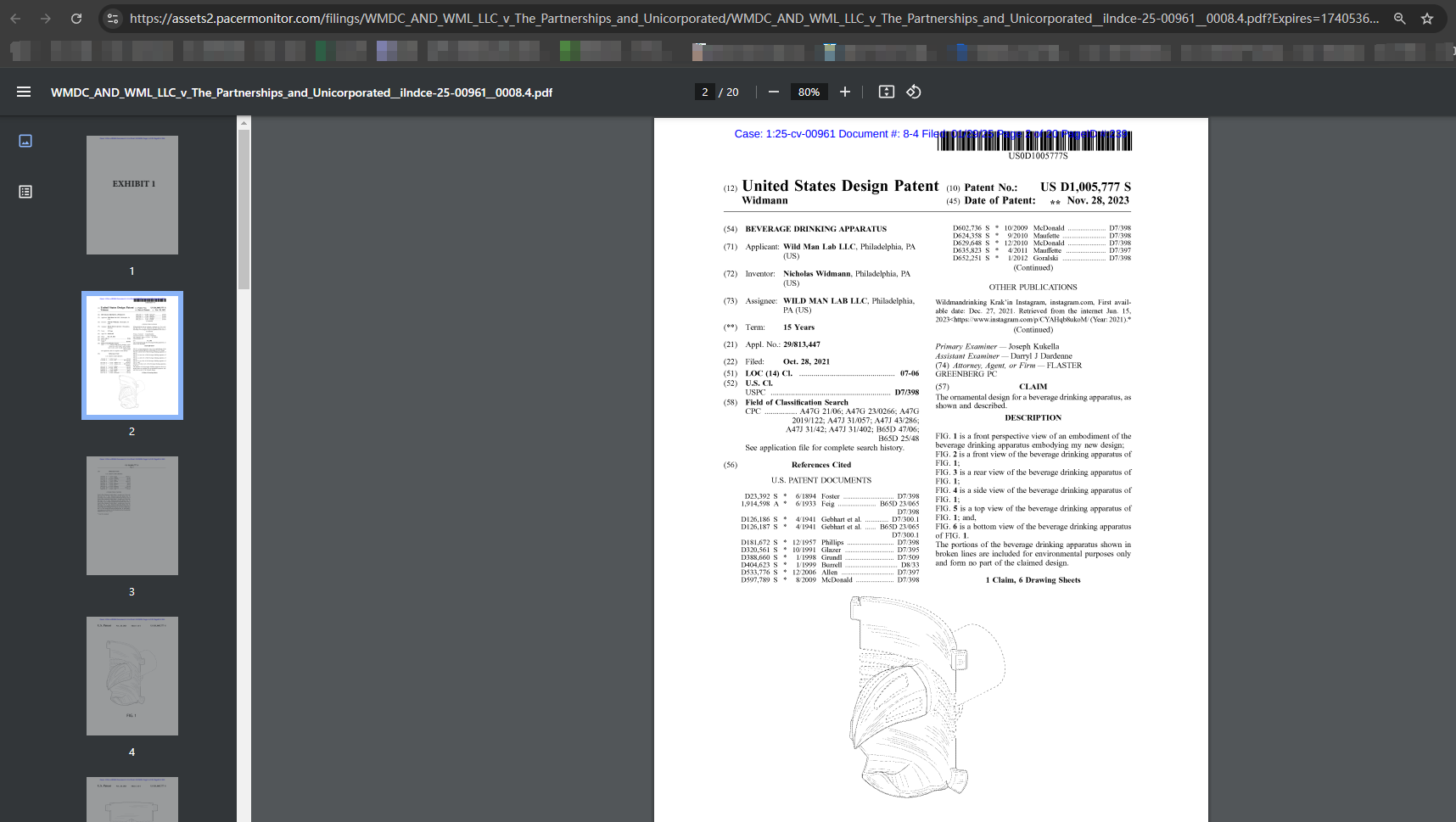Edit the current page number field

tap(704, 92)
